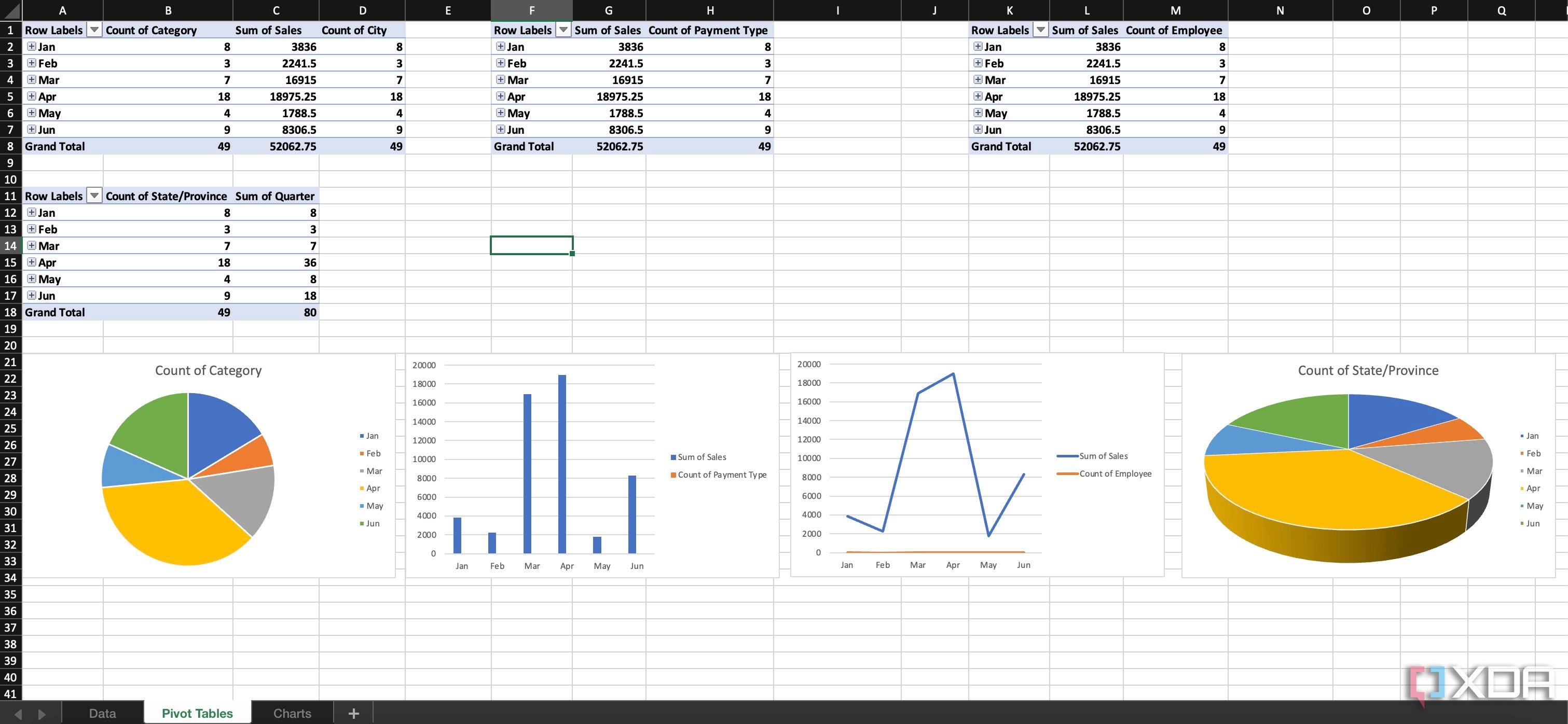Select cell showing 80 in Sum of Quarter total
Viewport: 1568px width, 724px height.
pos(276,312)
